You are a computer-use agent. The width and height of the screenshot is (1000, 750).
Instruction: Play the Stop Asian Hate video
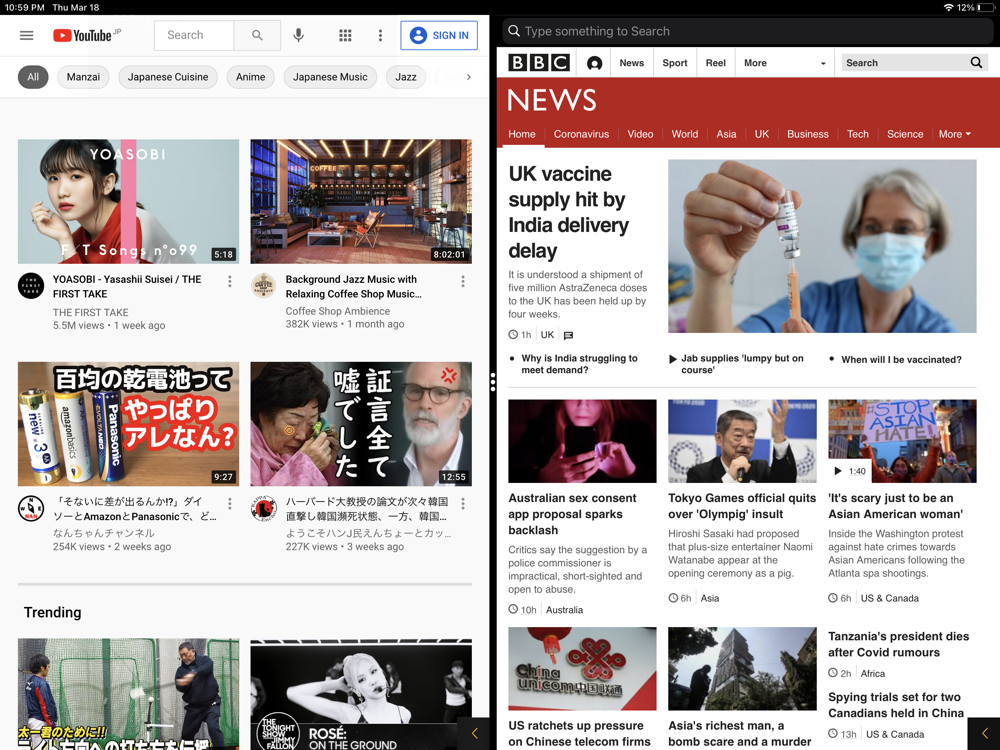[902, 441]
